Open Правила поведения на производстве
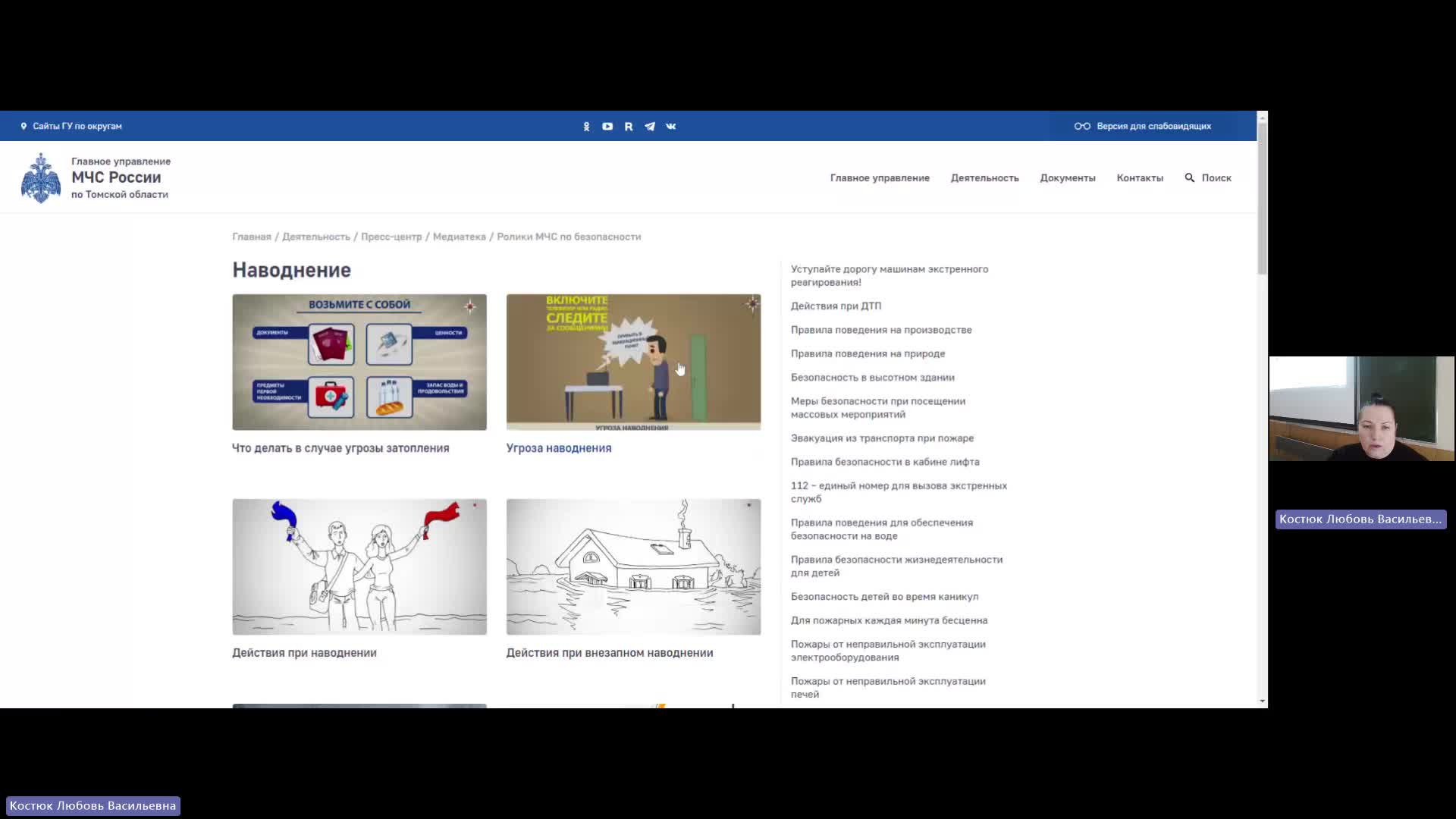Viewport: 1456px width, 819px height. coord(881,330)
